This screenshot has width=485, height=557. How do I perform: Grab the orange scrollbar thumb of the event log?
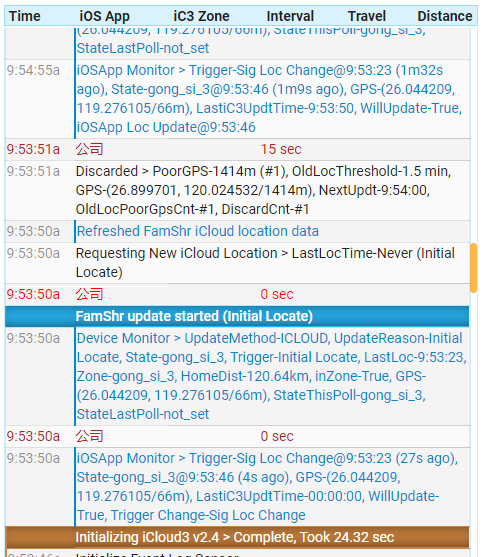(x=473, y=268)
